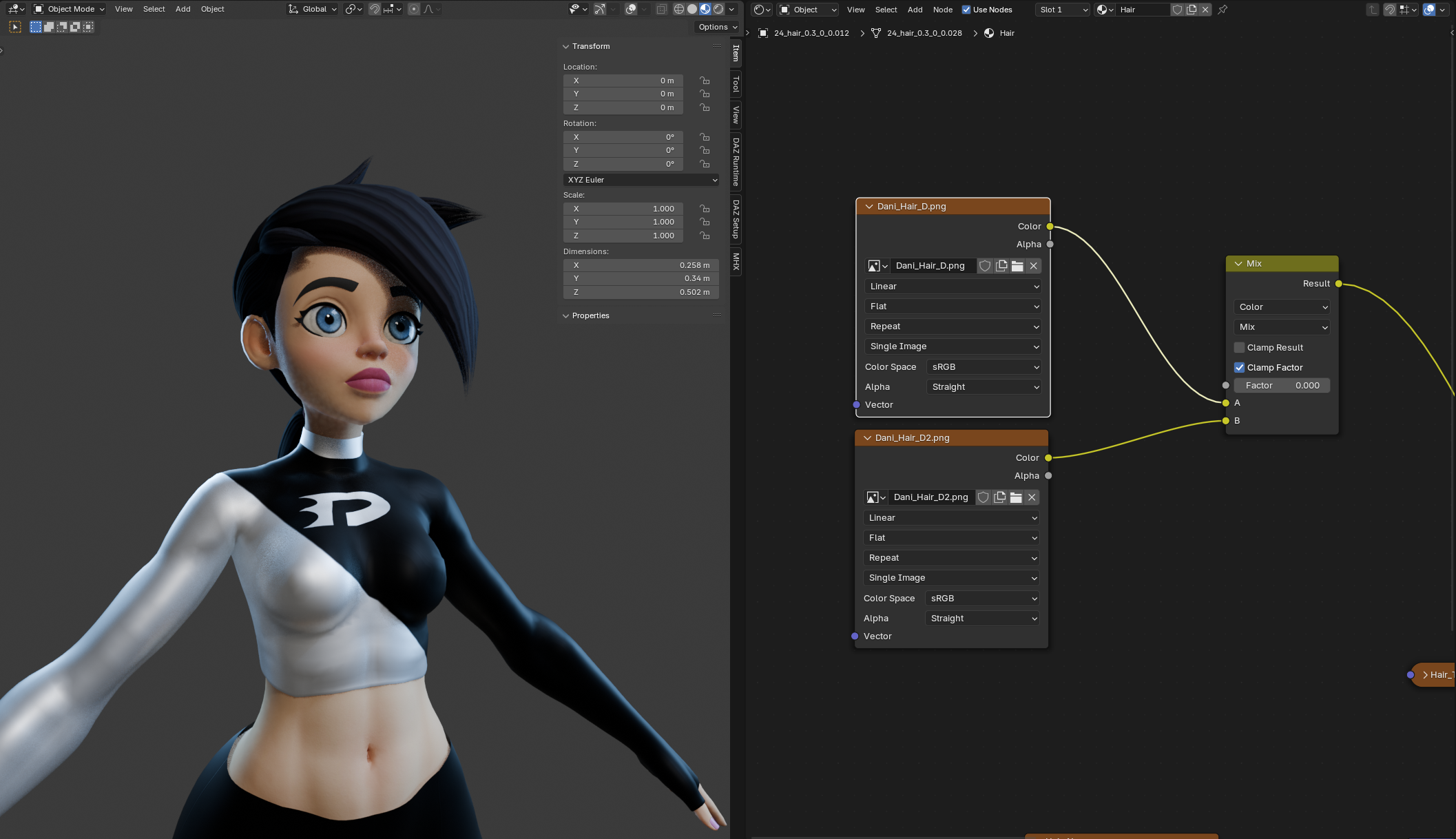Toggle fake user for Hair material
Screen dimensions: 1456x839
click(x=1177, y=10)
